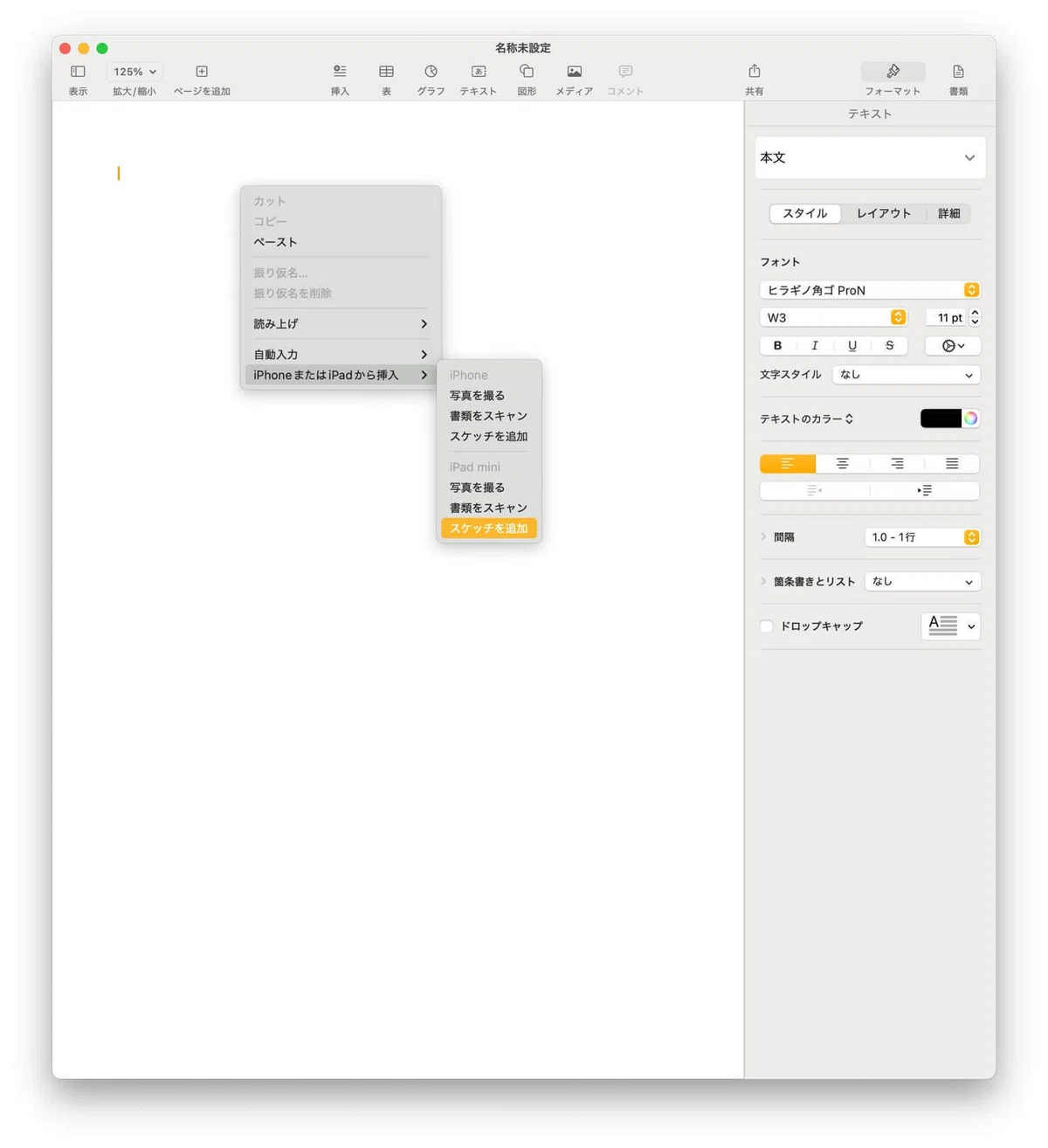Viewport: 1048px width, 1148px height.
Task: Choose 書類をスキャン under iPad mini
Action: [489, 508]
